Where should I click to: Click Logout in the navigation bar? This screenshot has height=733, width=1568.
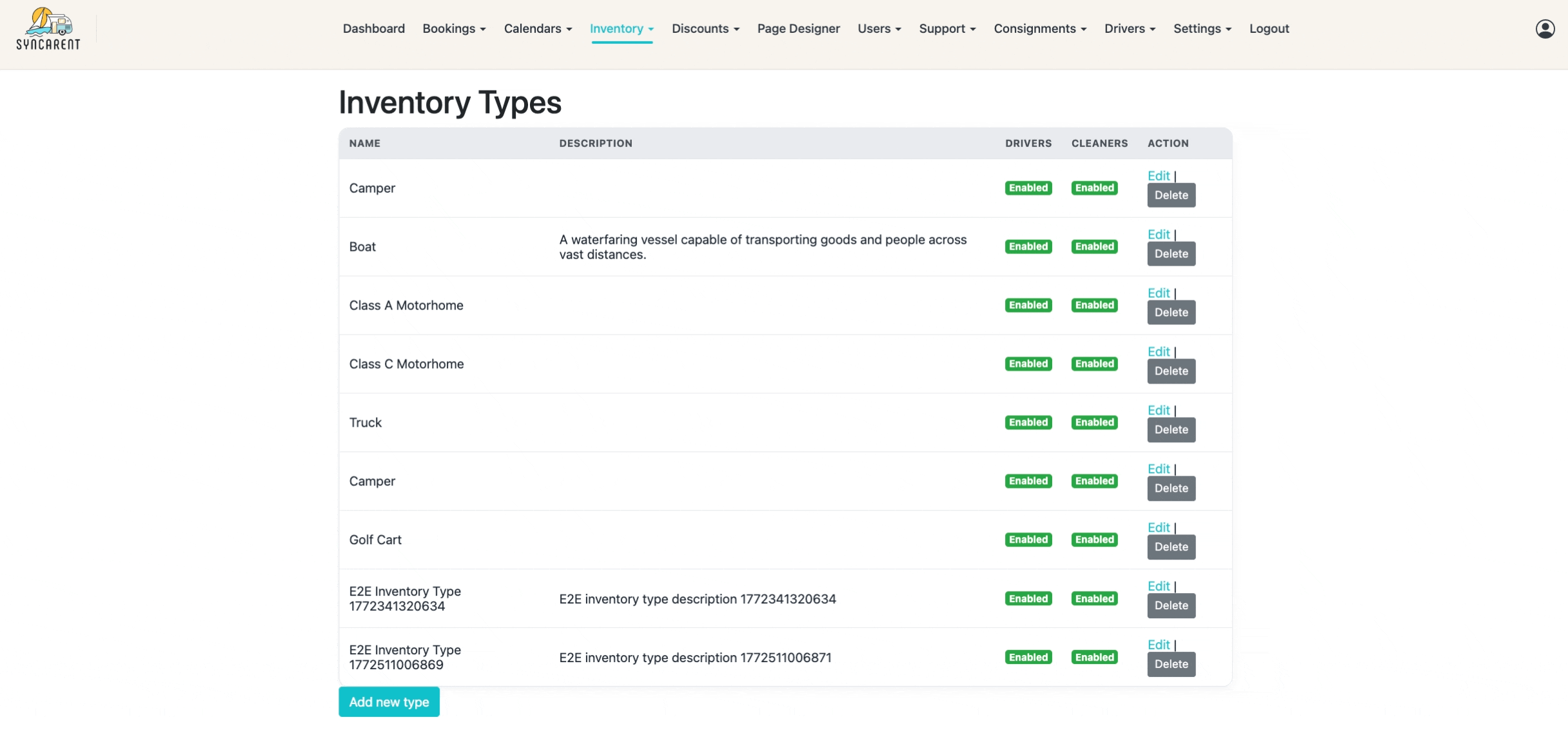1269,28
